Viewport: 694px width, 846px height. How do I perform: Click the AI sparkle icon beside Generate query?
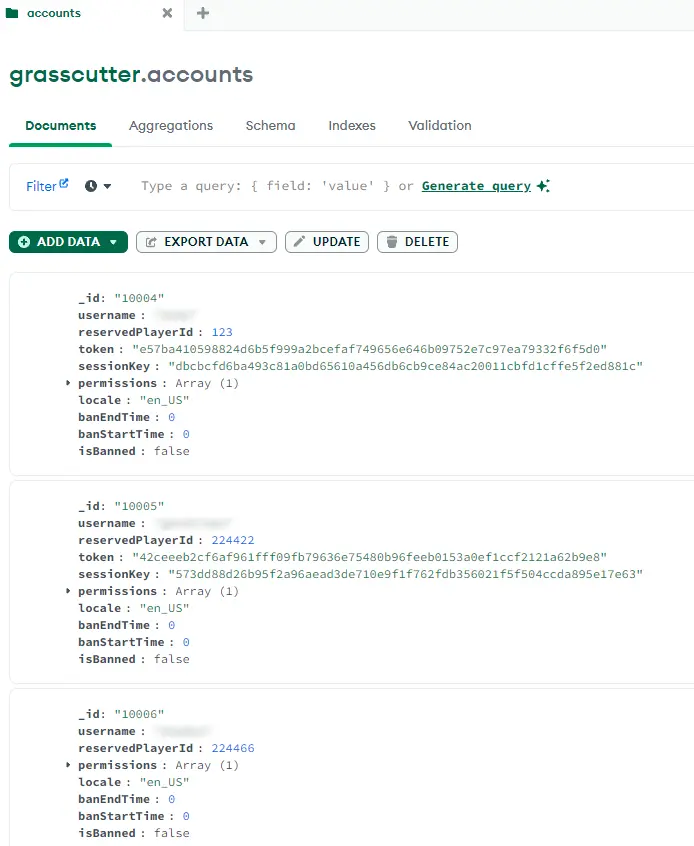tap(543, 186)
